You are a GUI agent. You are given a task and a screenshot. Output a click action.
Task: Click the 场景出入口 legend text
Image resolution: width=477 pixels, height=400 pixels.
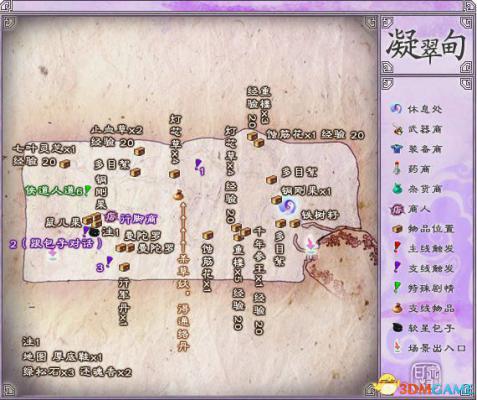point(437,348)
